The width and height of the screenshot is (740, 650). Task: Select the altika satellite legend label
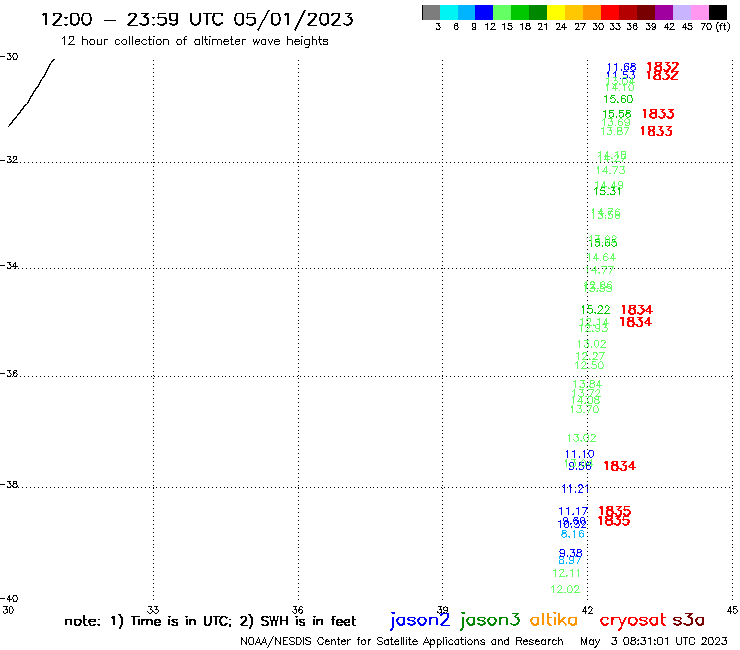[554, 619]
